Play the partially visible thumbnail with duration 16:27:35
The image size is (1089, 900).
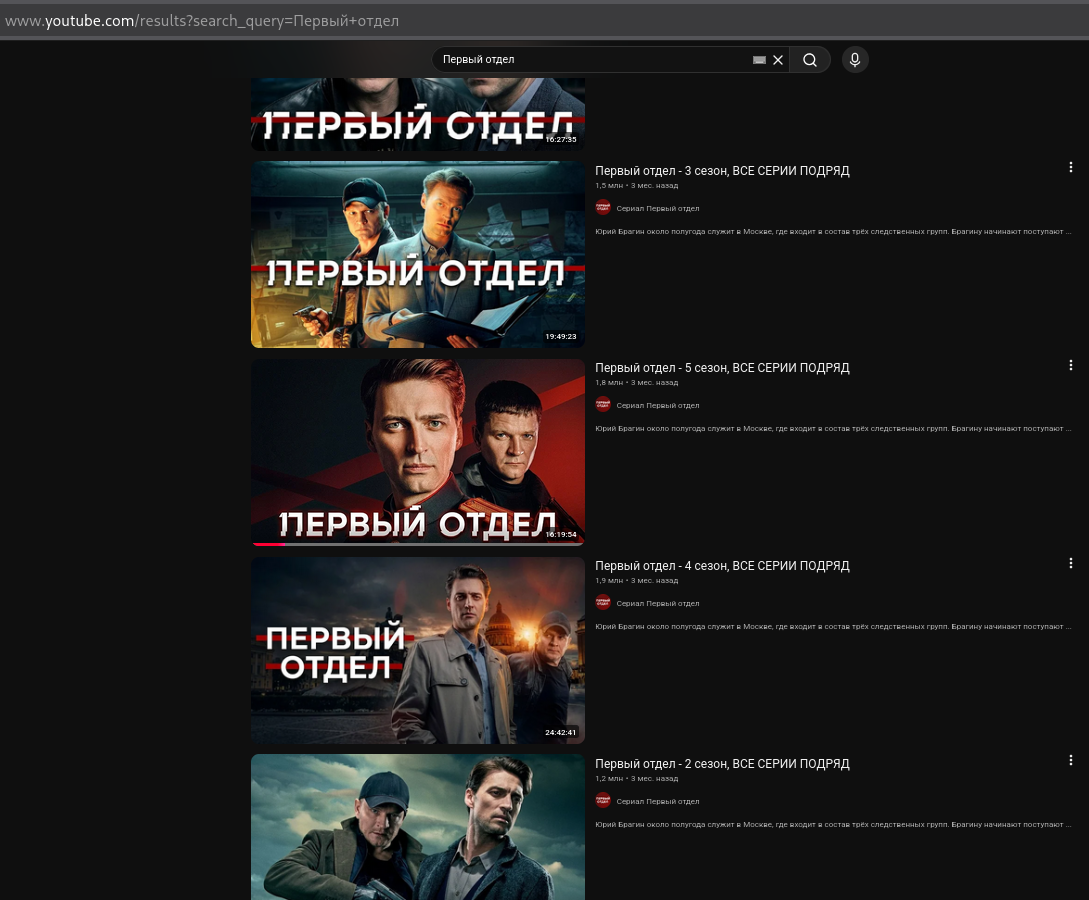[417, 114]
